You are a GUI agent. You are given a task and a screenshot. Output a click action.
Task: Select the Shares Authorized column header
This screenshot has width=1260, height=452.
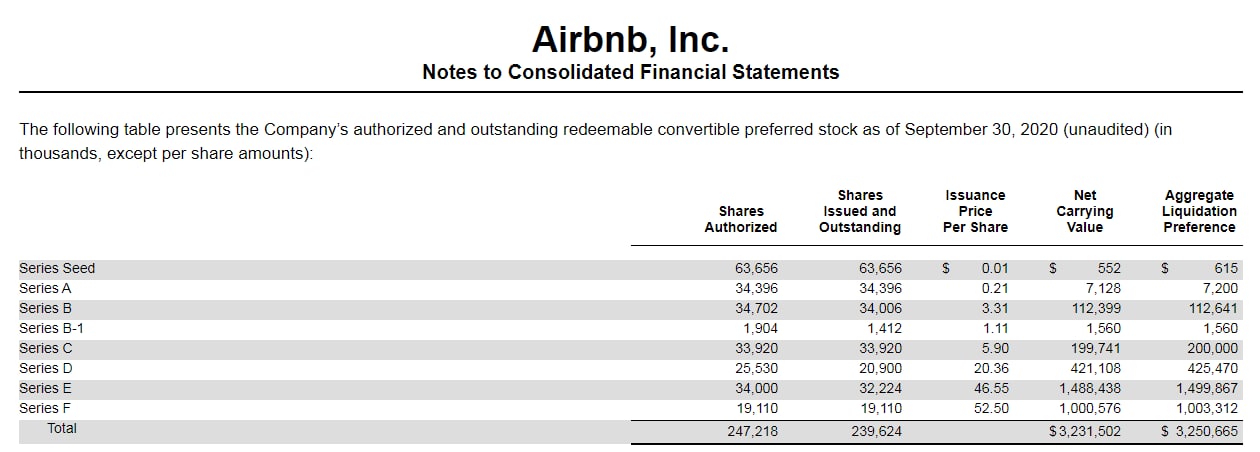click(x=740, y=219)
